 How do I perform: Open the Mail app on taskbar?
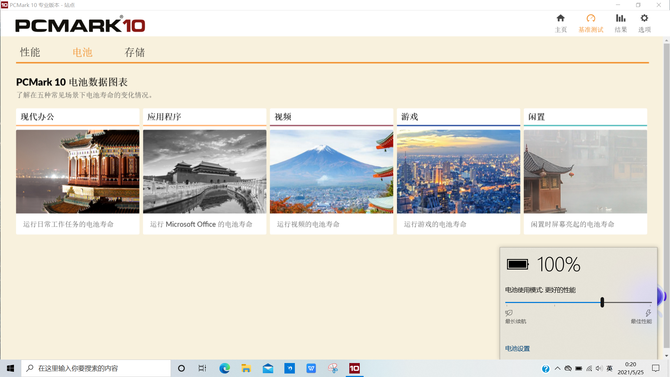(x=268, y=368)
